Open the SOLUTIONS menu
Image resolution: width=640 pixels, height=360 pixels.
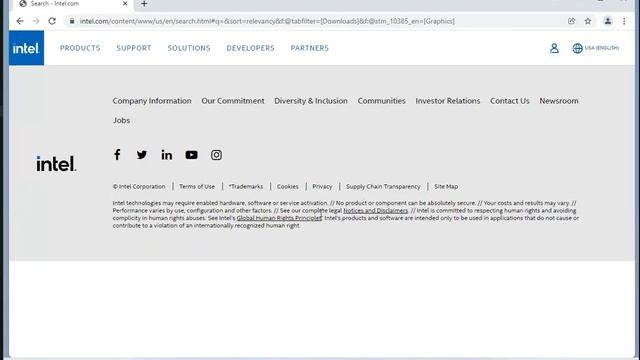(x=189, y=48)
